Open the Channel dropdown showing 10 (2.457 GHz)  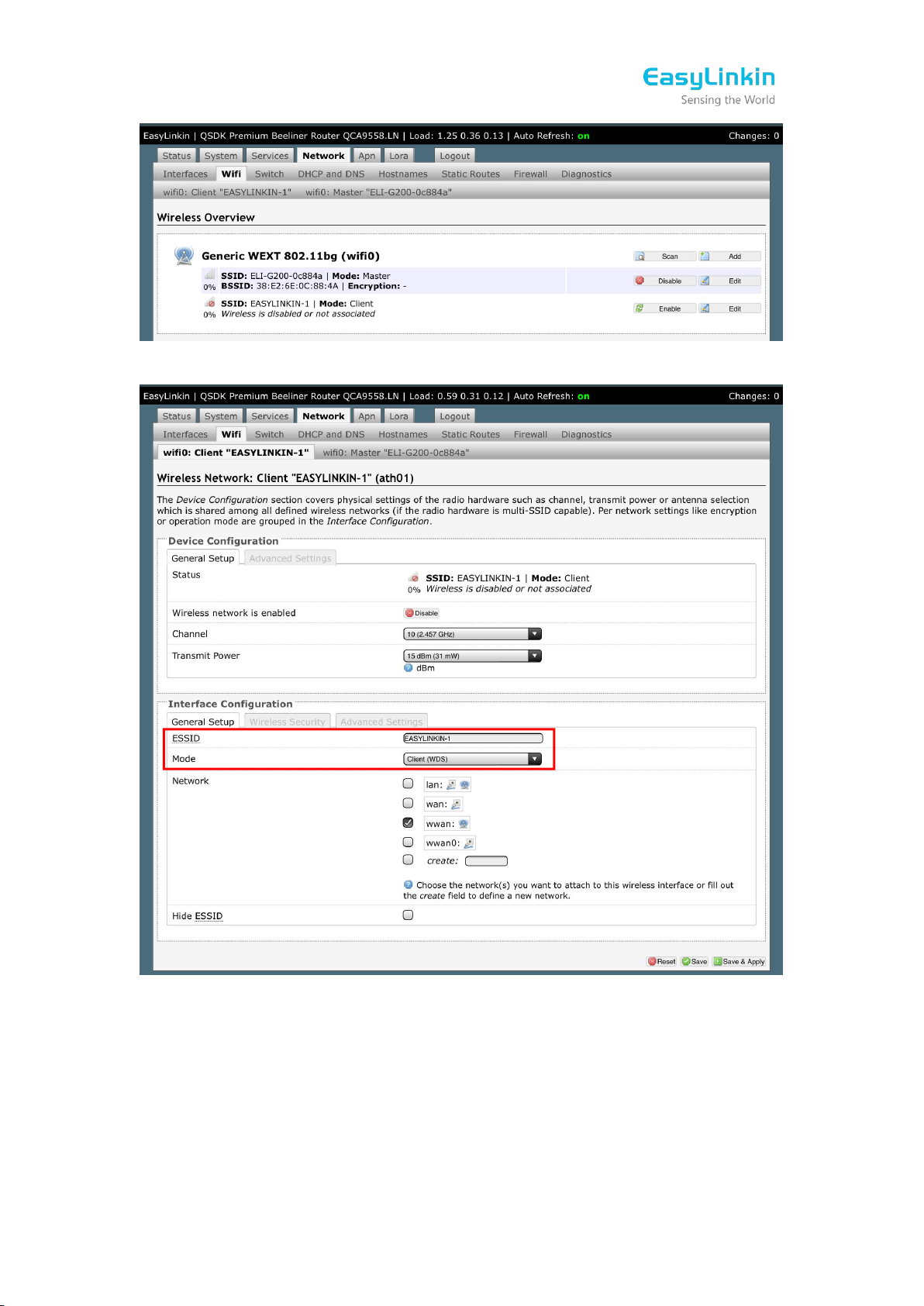473,634
